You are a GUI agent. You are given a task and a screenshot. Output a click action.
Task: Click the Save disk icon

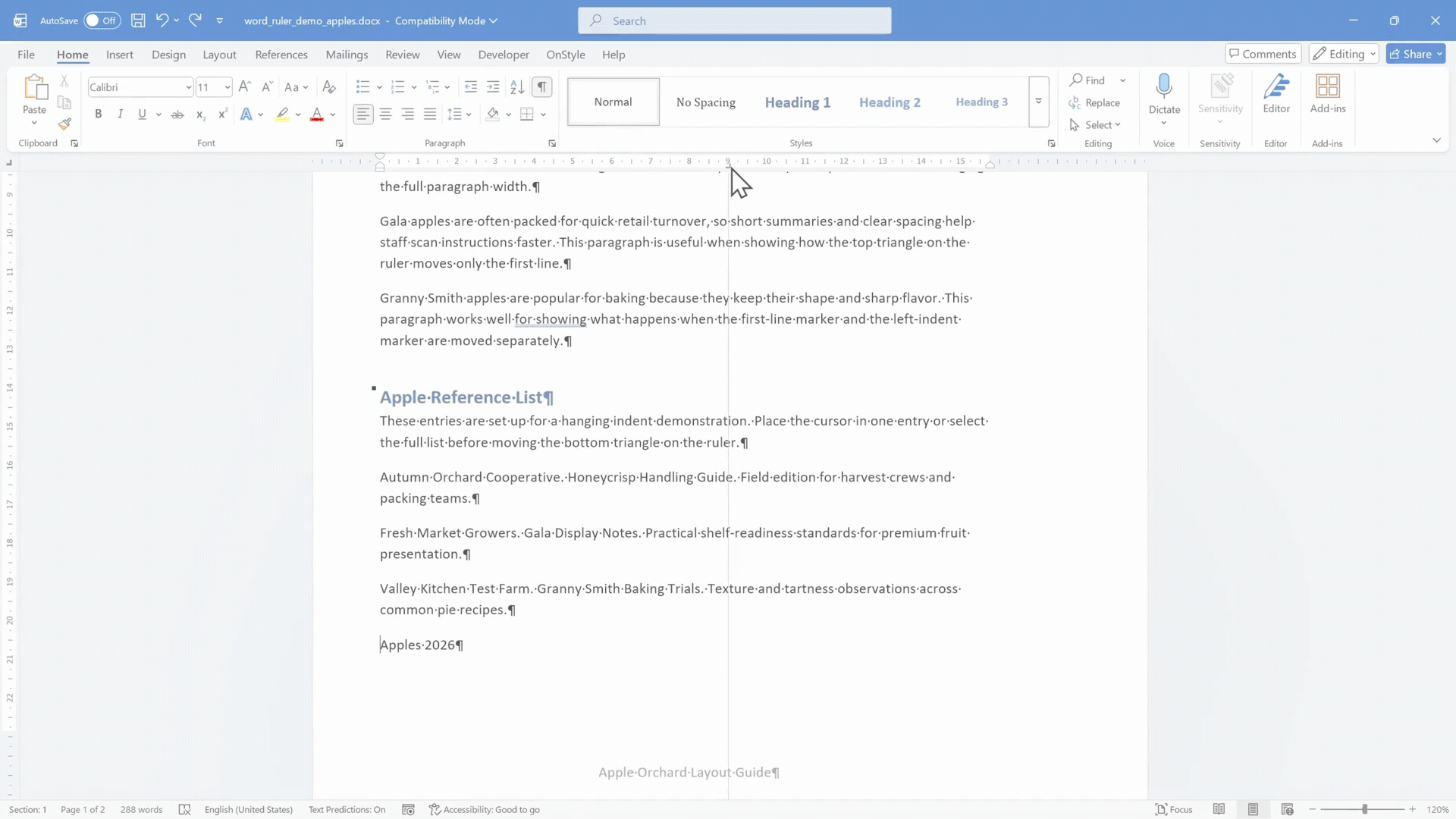(x=138, y=20)
